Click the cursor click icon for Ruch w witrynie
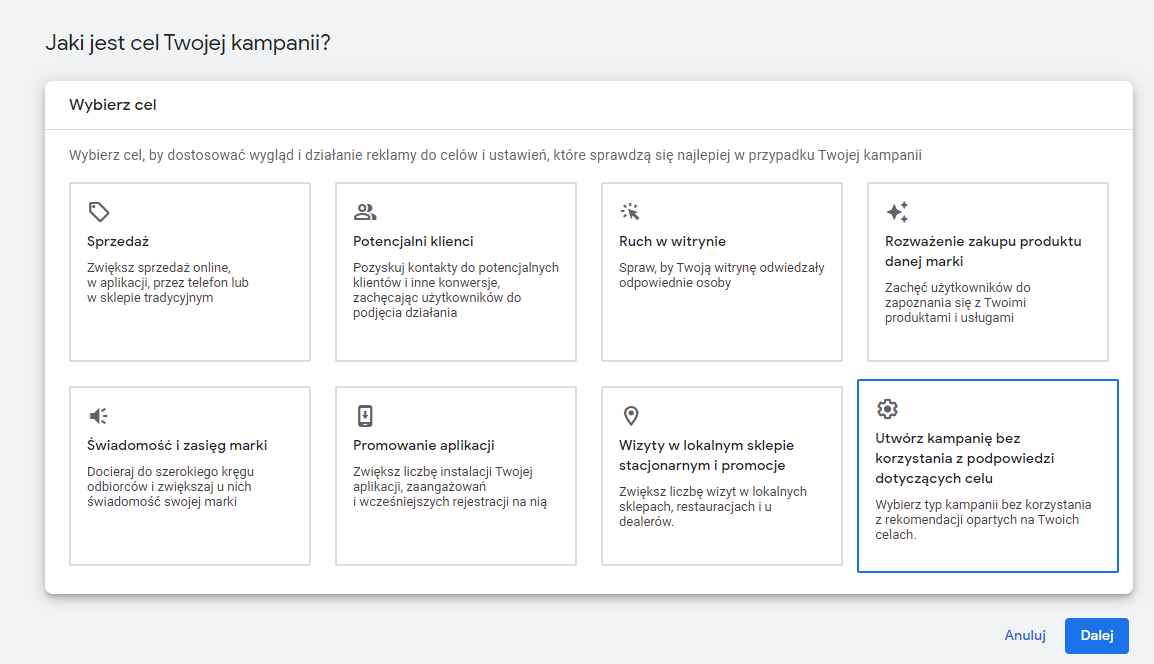 pyautogui.click(x=630, y=212)
